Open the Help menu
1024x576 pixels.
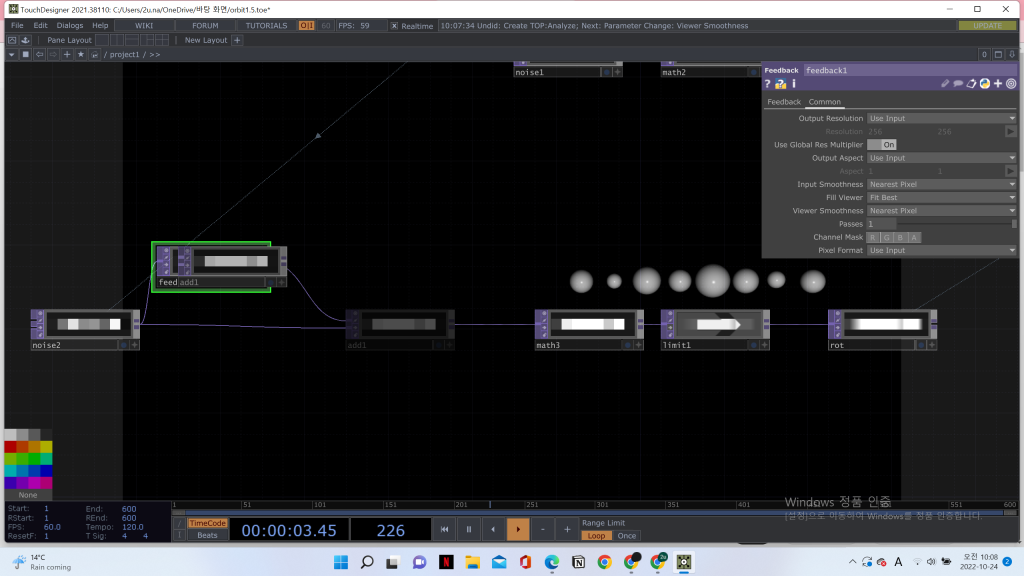(x=100, y=25)
